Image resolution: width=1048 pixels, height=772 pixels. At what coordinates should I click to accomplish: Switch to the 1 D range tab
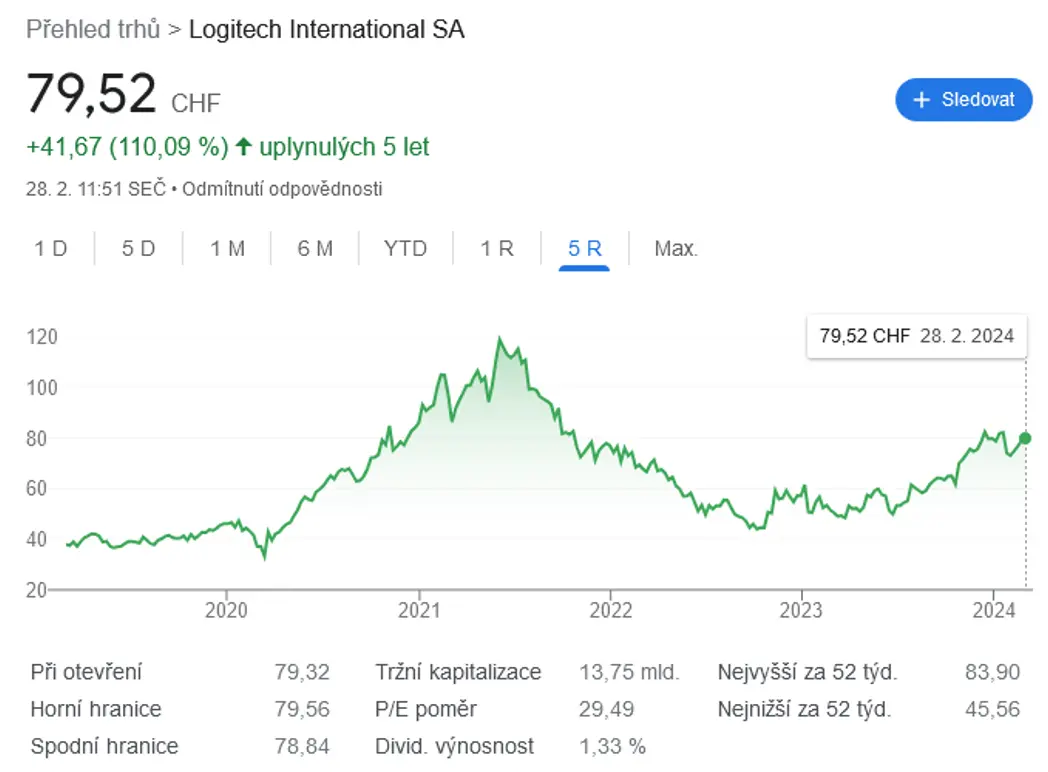51,249
